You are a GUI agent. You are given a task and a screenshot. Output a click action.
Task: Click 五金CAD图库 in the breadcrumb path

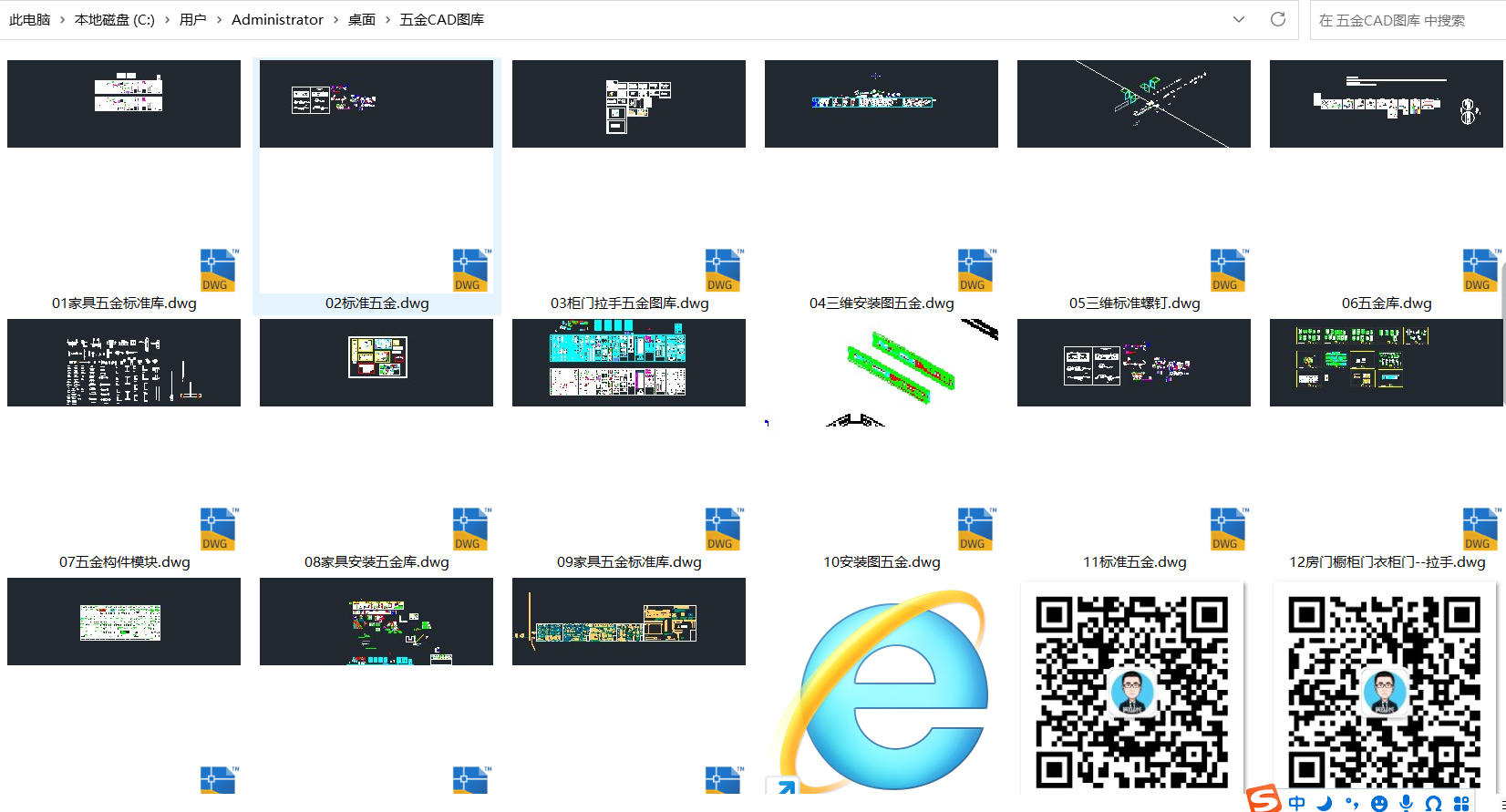coord(442,19)
